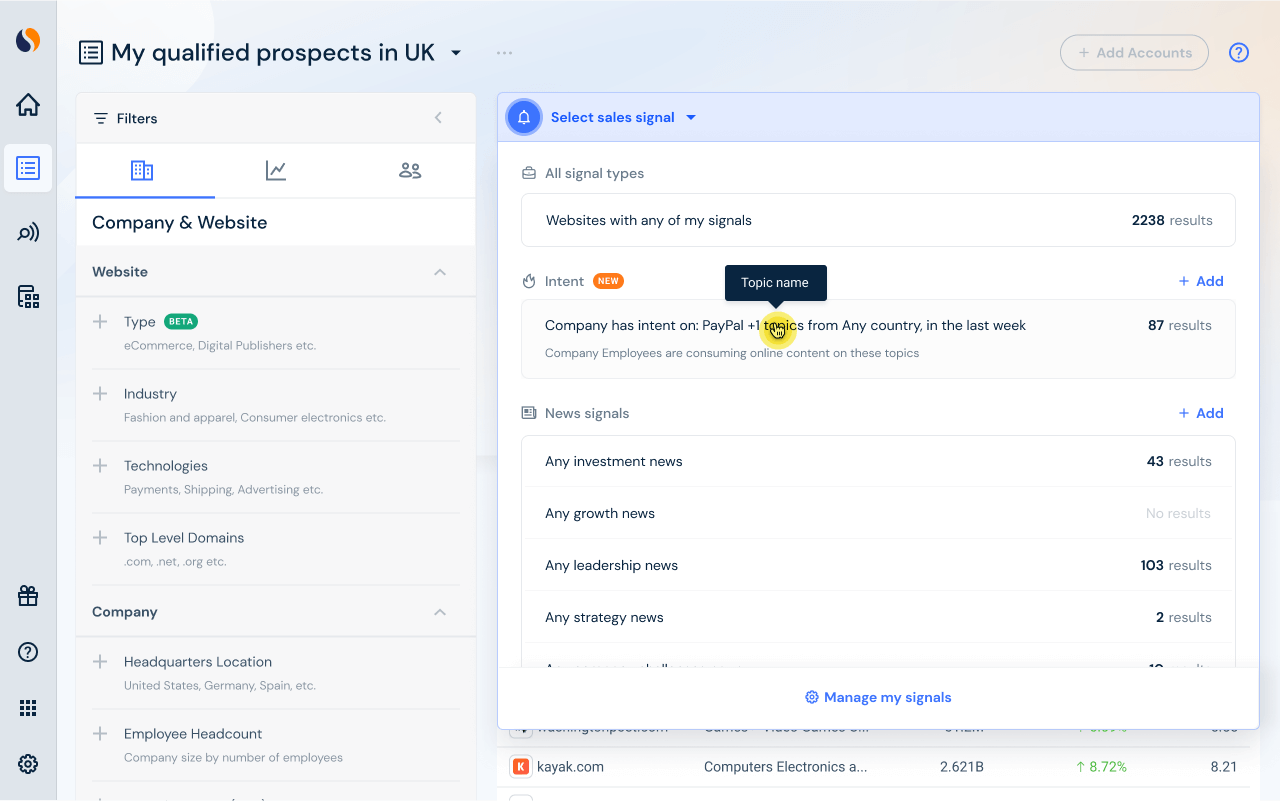The height and width of the screenshot is (801, 1280).
Task: Open the apps grid icon in sidebar
Action: point(28,708)
